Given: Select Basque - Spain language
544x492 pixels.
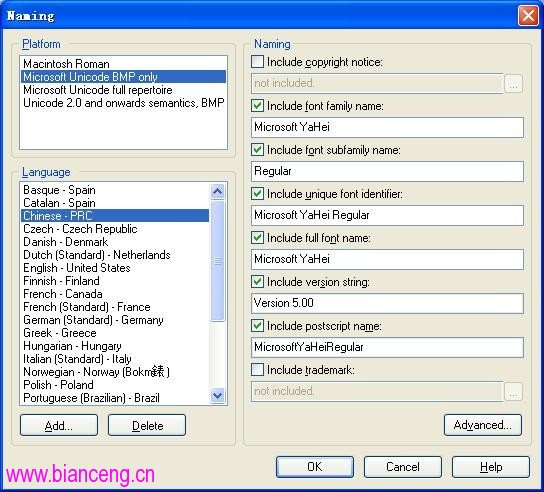Looking at the screenshot, I should [115, 190].
